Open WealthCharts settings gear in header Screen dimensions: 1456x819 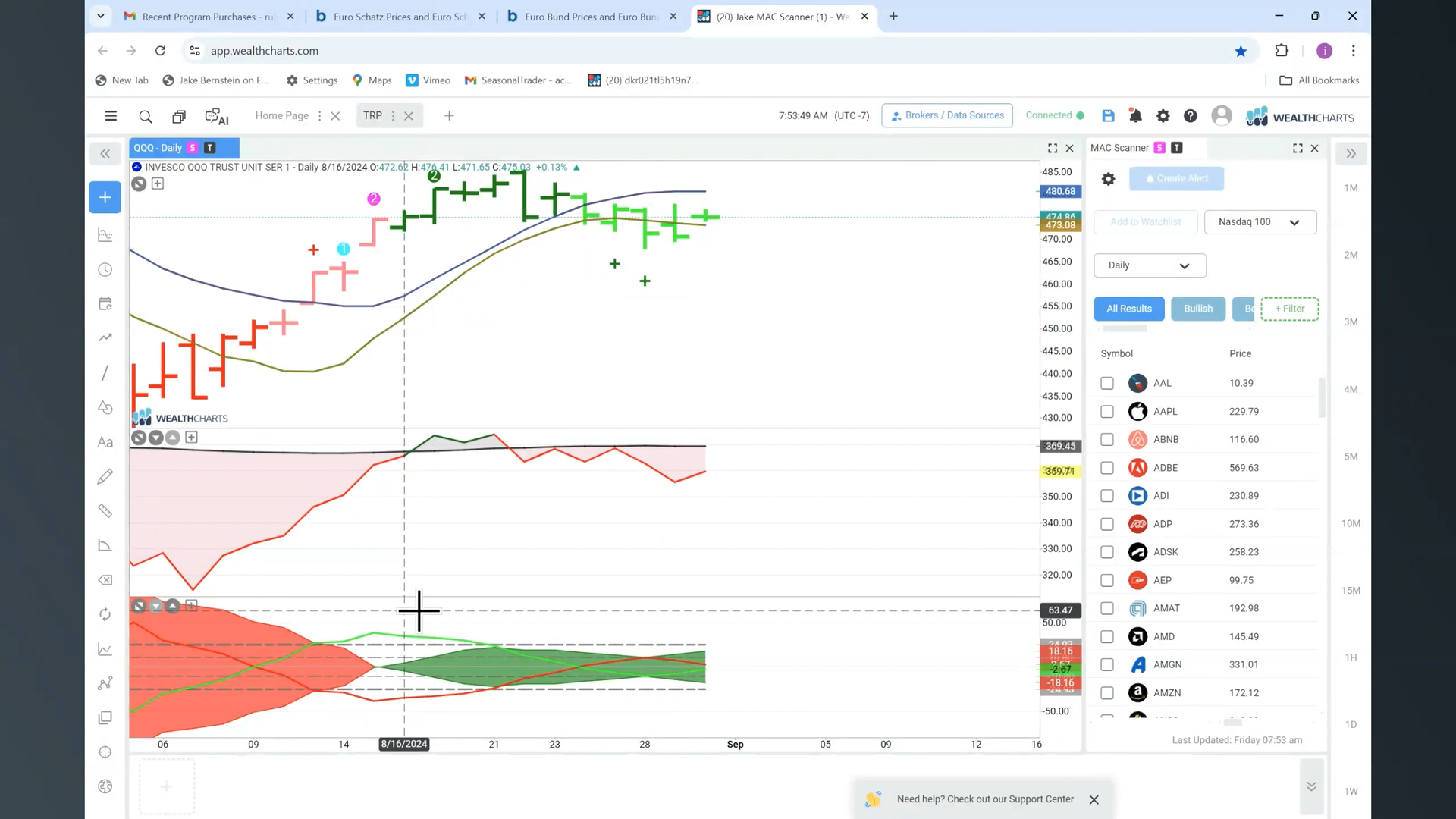(x=1163, y=115)
